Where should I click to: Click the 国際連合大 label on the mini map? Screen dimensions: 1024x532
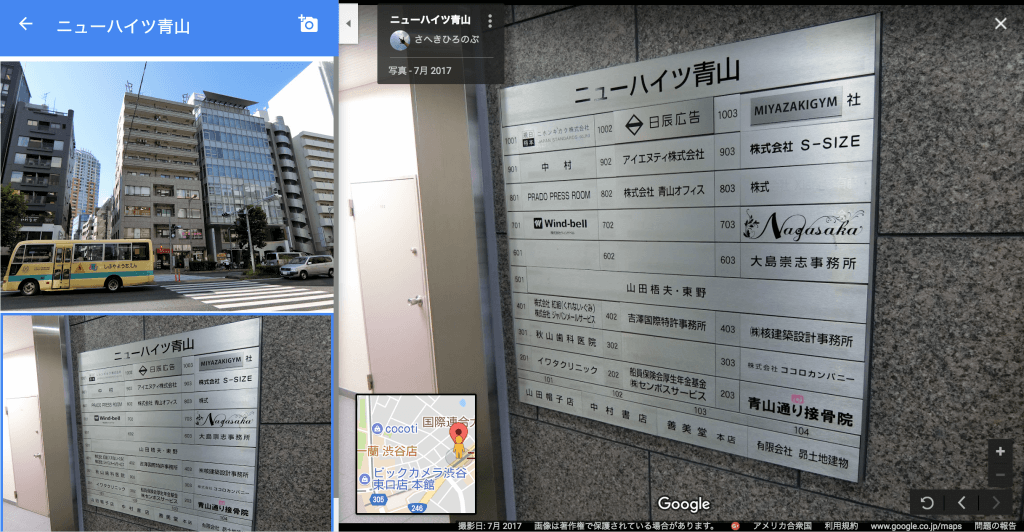(449, 422)
